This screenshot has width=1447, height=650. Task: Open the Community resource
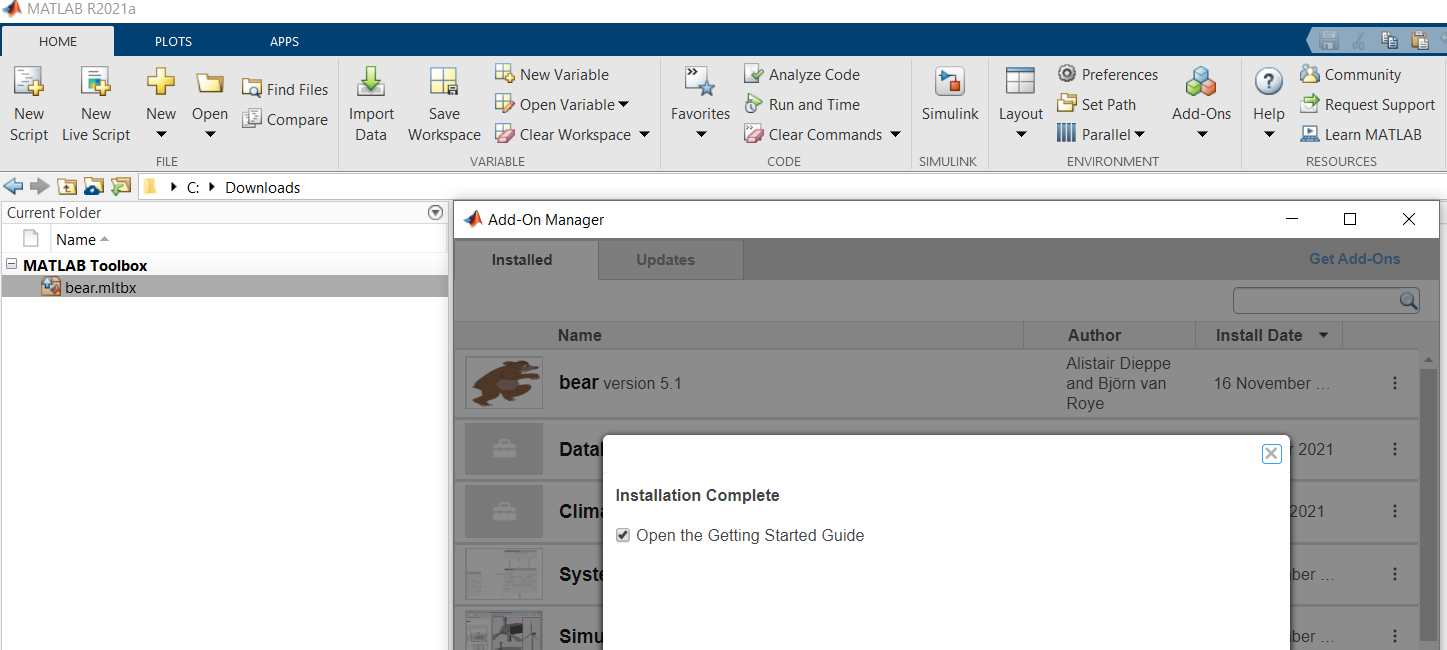(x=1350, y=74)
